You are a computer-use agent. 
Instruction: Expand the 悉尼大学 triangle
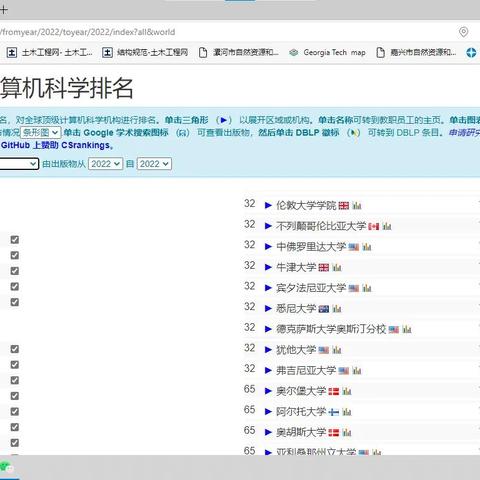[268, 309]
